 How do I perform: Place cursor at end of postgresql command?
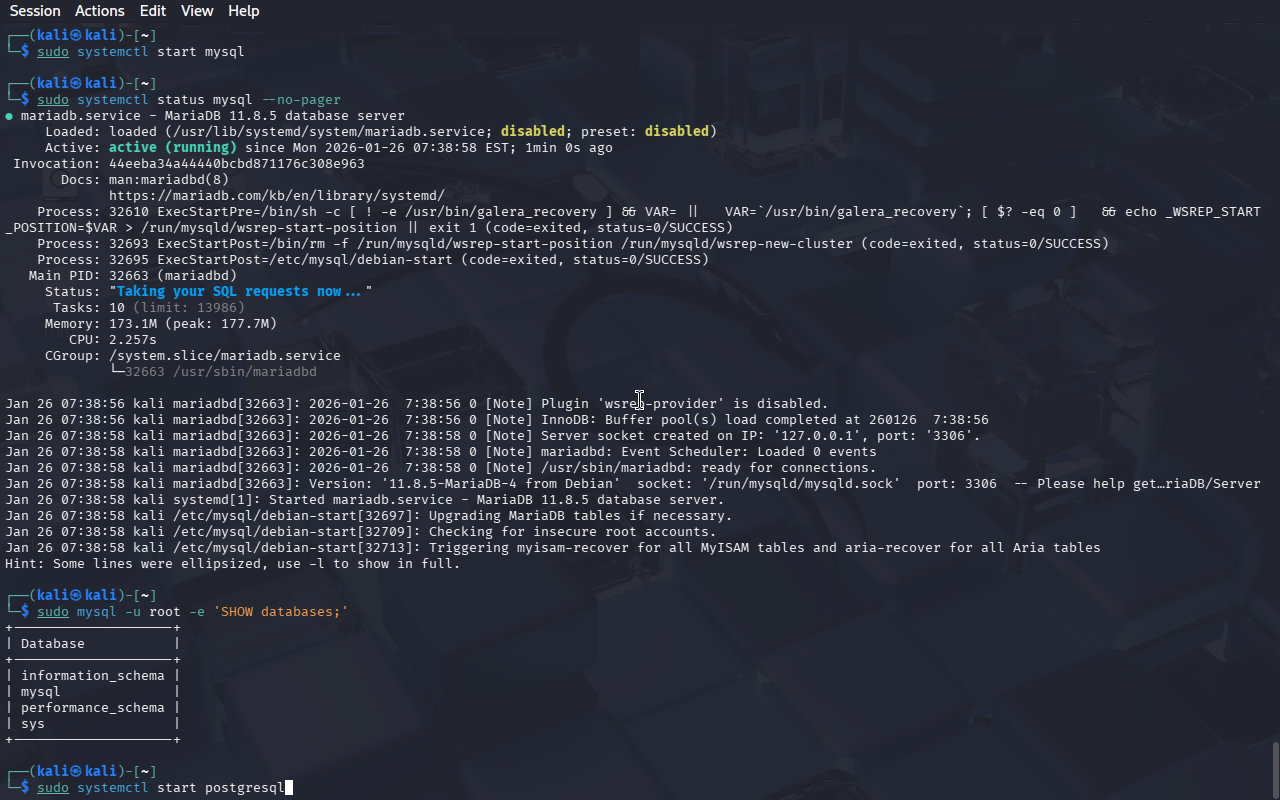click(x=288, y=788)
